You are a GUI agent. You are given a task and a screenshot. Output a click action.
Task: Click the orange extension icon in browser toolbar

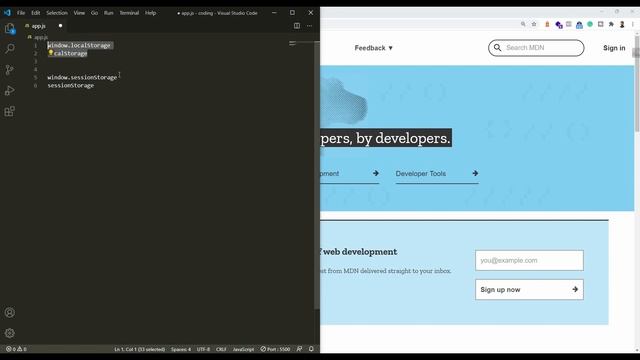point(547,24)
